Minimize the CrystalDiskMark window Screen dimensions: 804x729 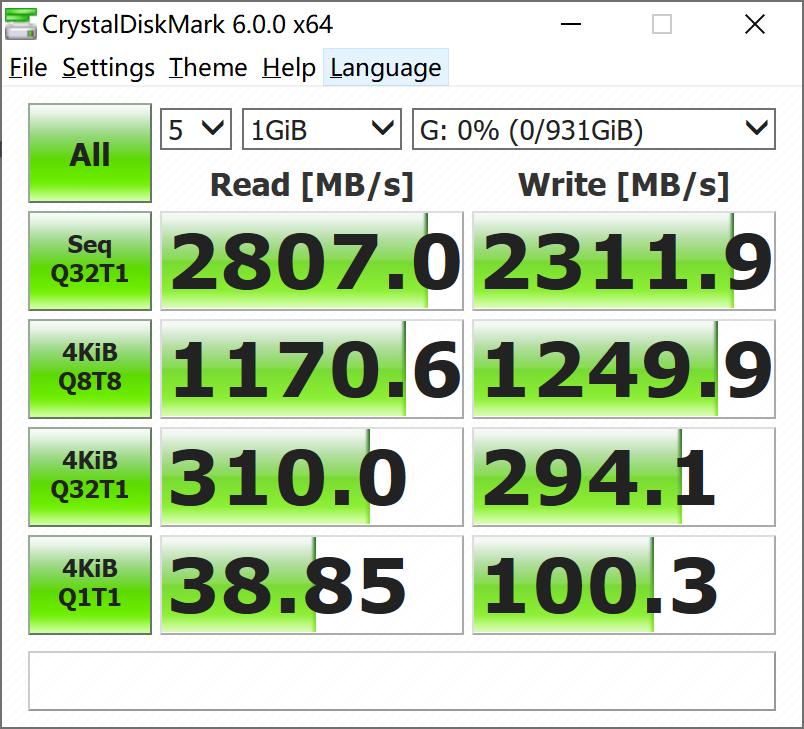(x=571, y=24)
